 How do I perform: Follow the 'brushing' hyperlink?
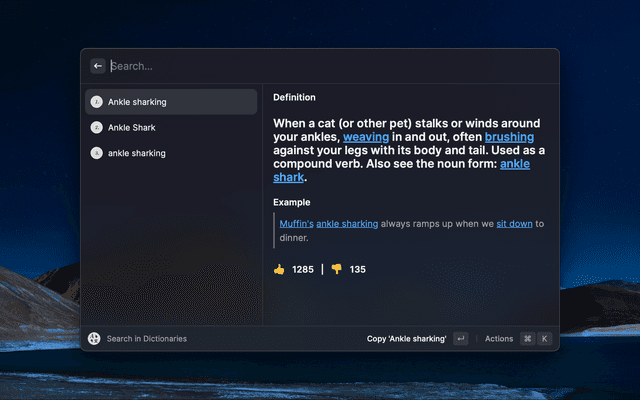(509, 136)
